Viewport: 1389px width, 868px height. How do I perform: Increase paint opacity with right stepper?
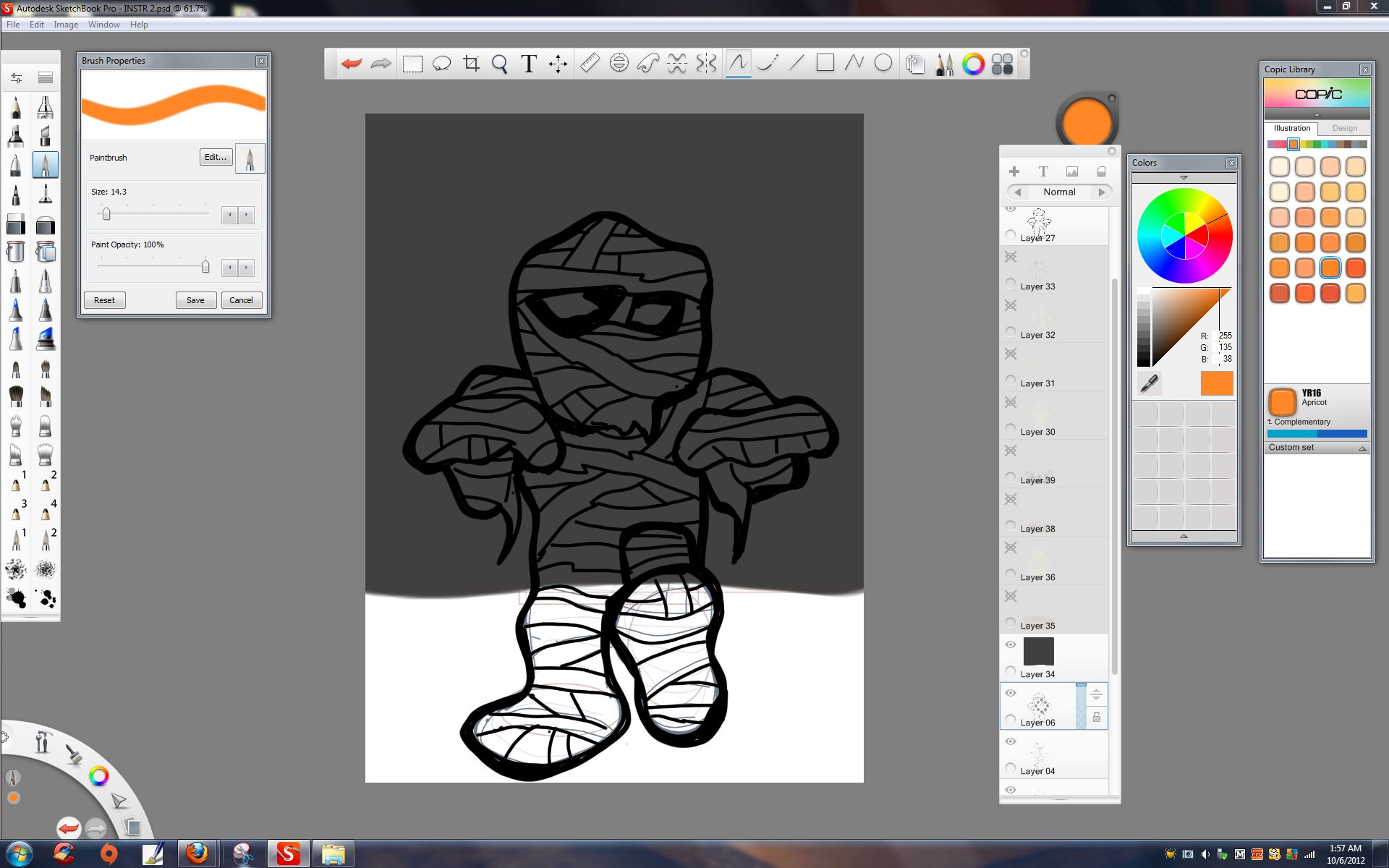tap(246, 268)
